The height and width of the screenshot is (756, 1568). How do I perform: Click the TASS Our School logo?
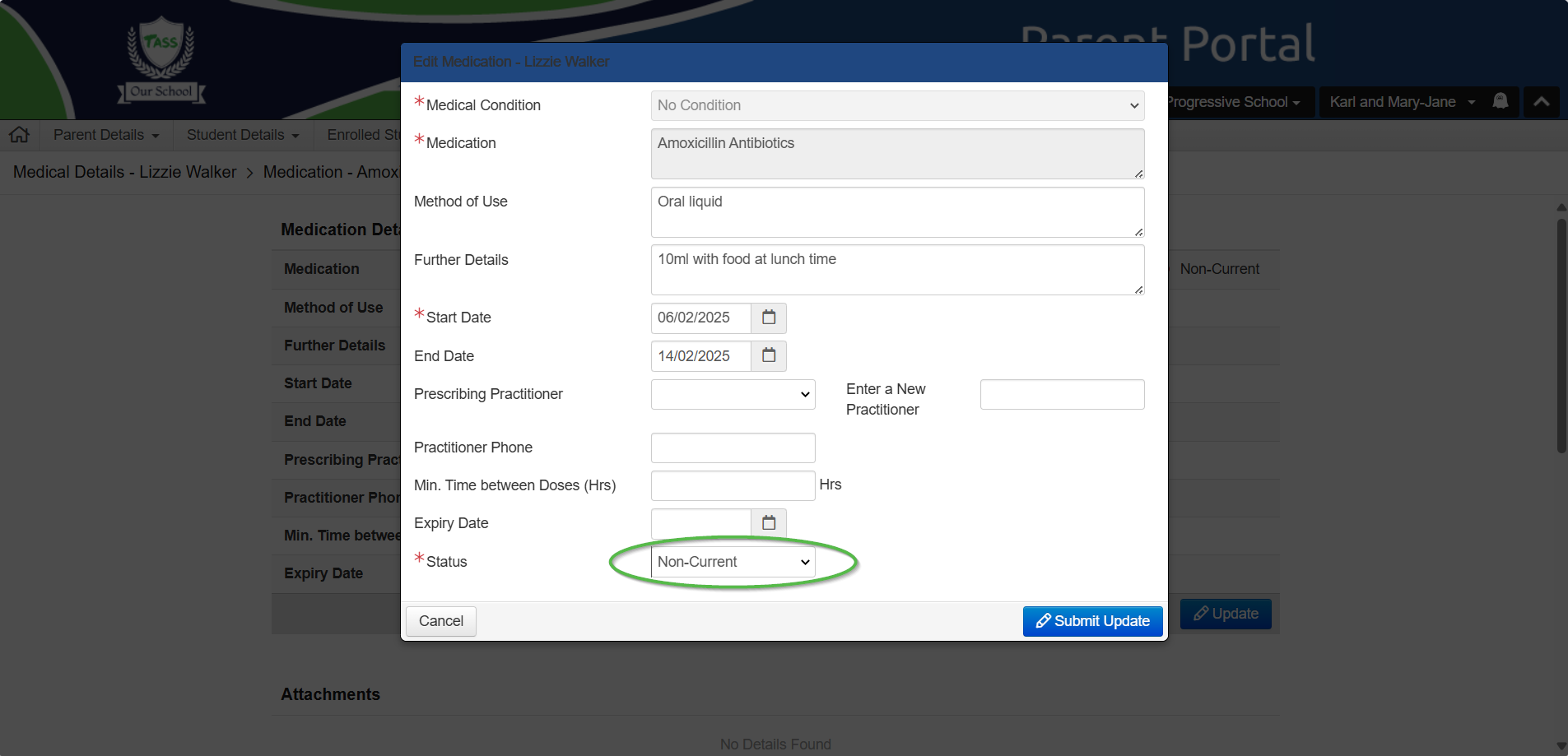tap(161, 59)
